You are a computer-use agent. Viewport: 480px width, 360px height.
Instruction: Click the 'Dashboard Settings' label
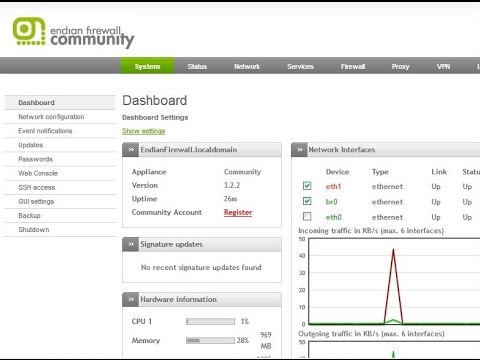click(x=155, y=117)
